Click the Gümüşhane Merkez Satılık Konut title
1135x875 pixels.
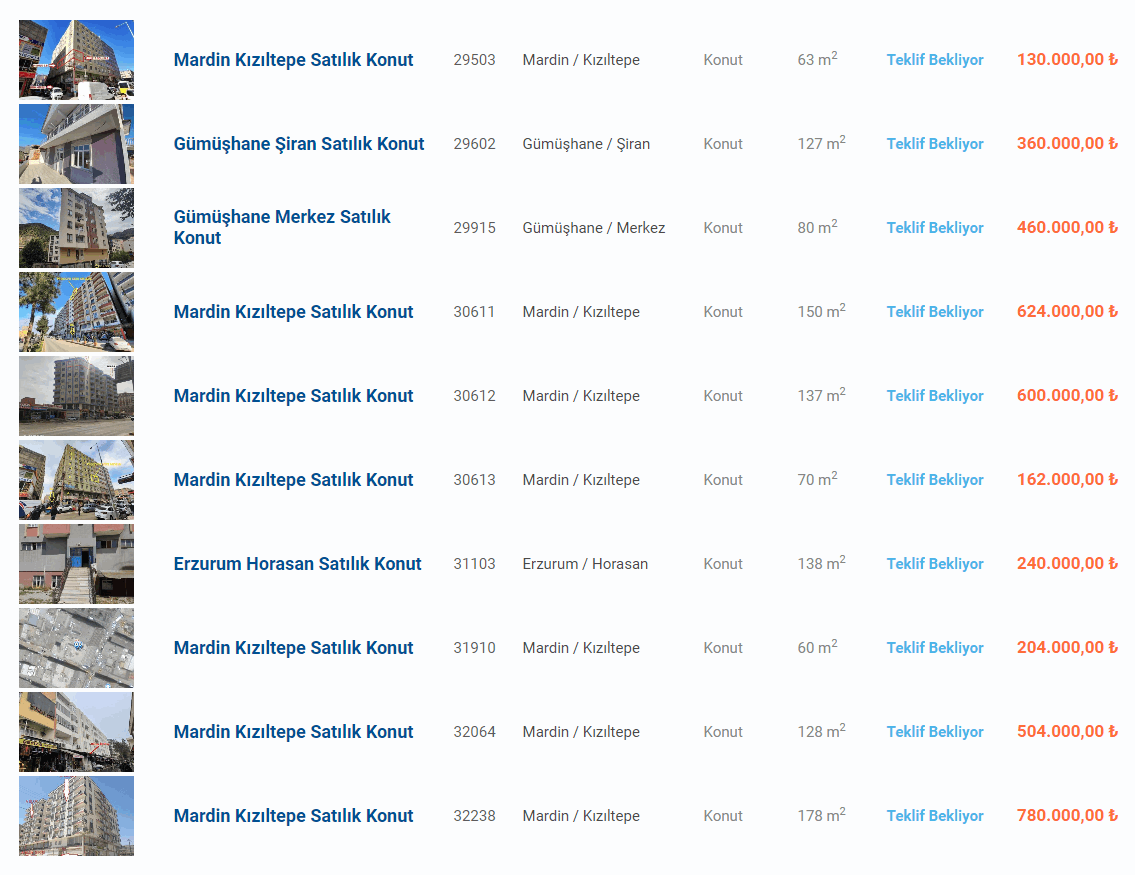[x=282, y=227]
